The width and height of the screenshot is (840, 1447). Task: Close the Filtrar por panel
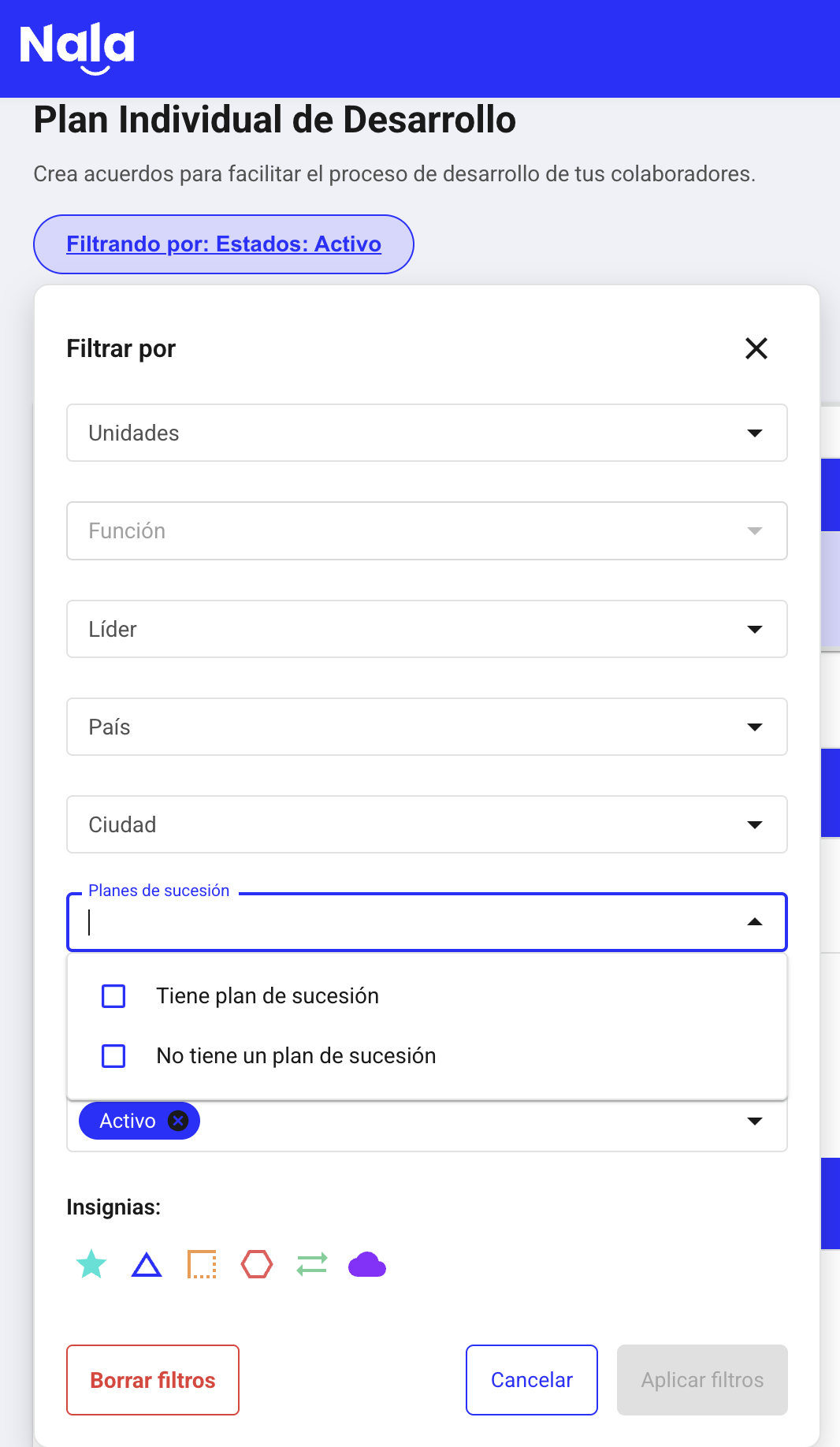click(756, 348)
